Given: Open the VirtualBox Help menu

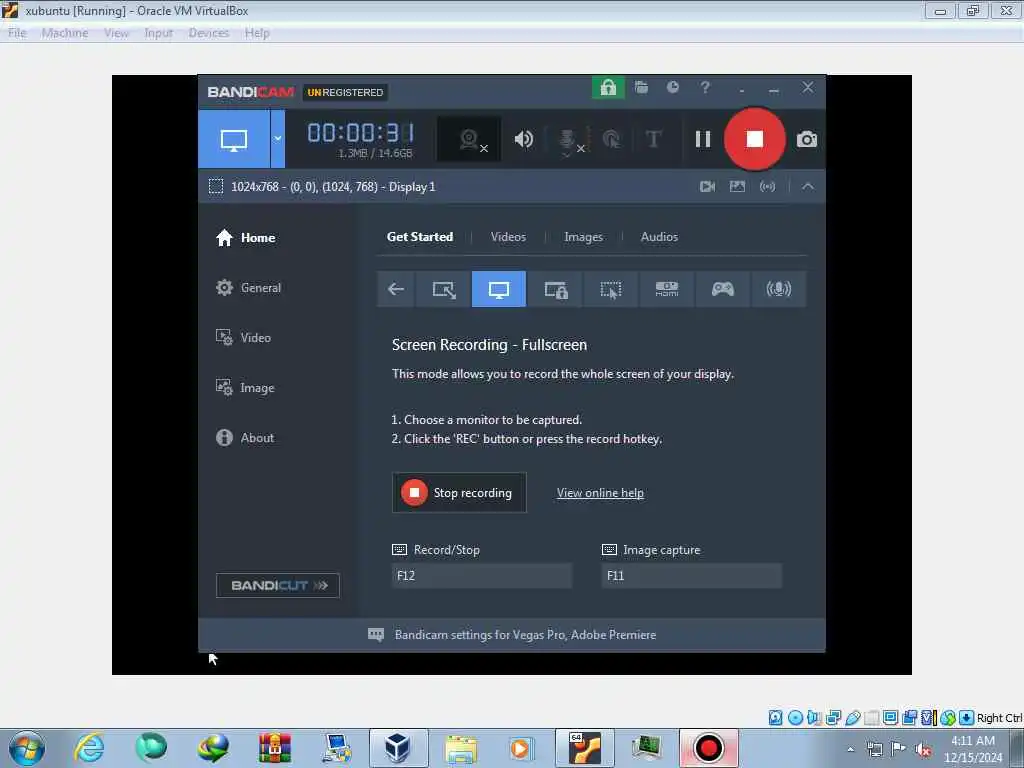Looking at the screenshot, I should pyautogui.click(x=257, y=33).
